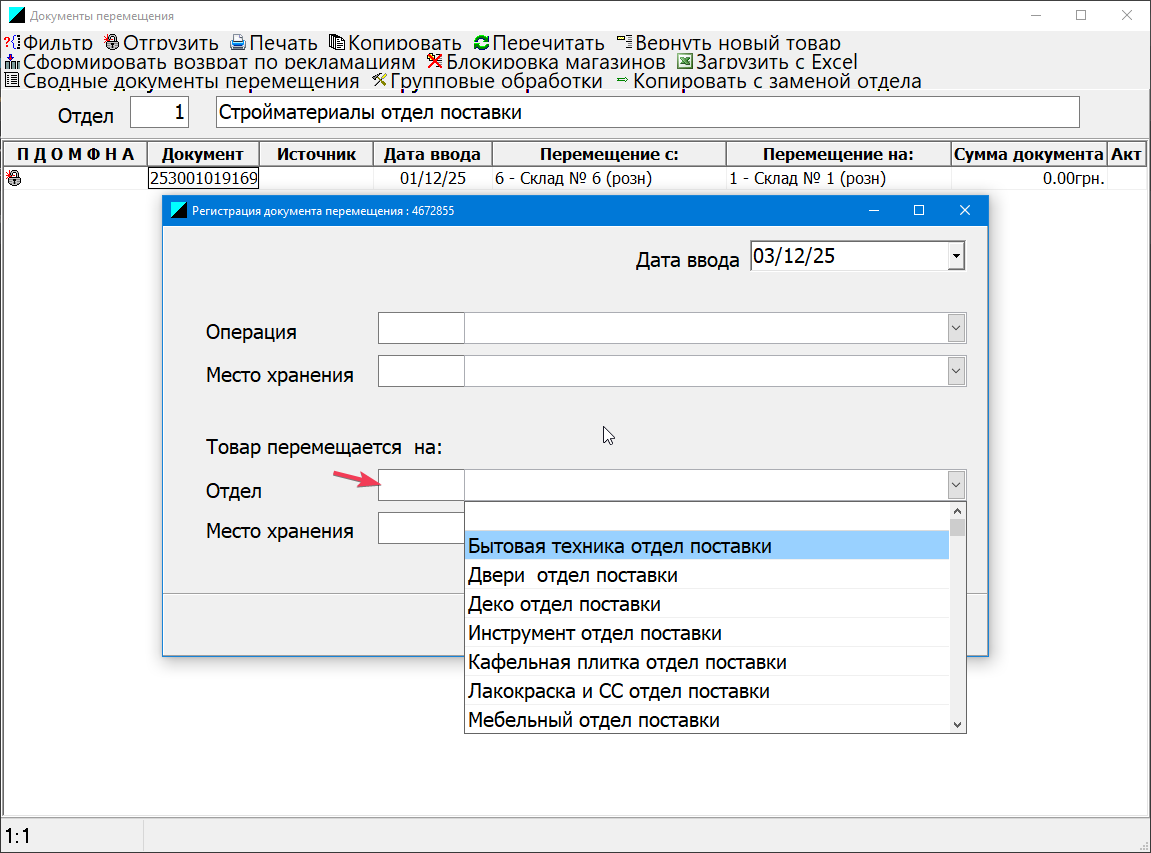Click the 1 - Склад № 1 (розн) cell
Screen dimensions: 1151x853
pyautogui.click(x=838, y=178)
